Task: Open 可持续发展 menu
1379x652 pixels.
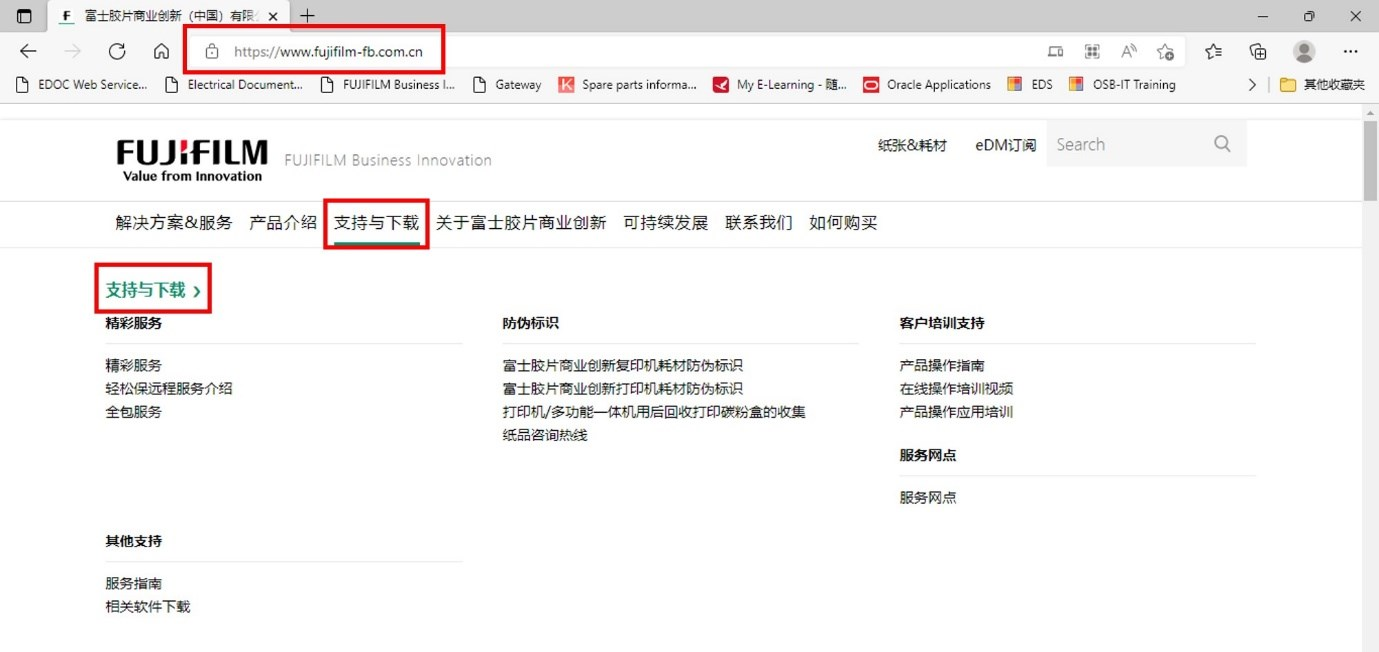Action: point(665,223)
